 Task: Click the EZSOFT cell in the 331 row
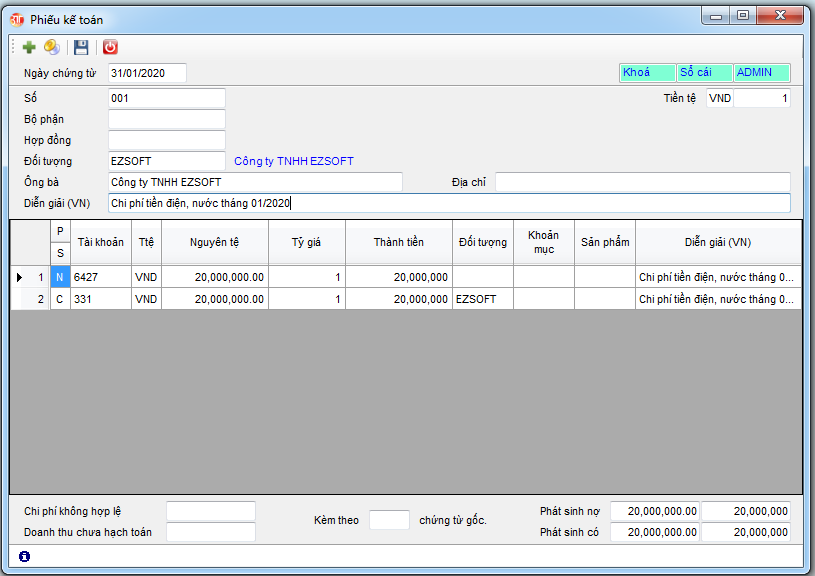point(483,299)
